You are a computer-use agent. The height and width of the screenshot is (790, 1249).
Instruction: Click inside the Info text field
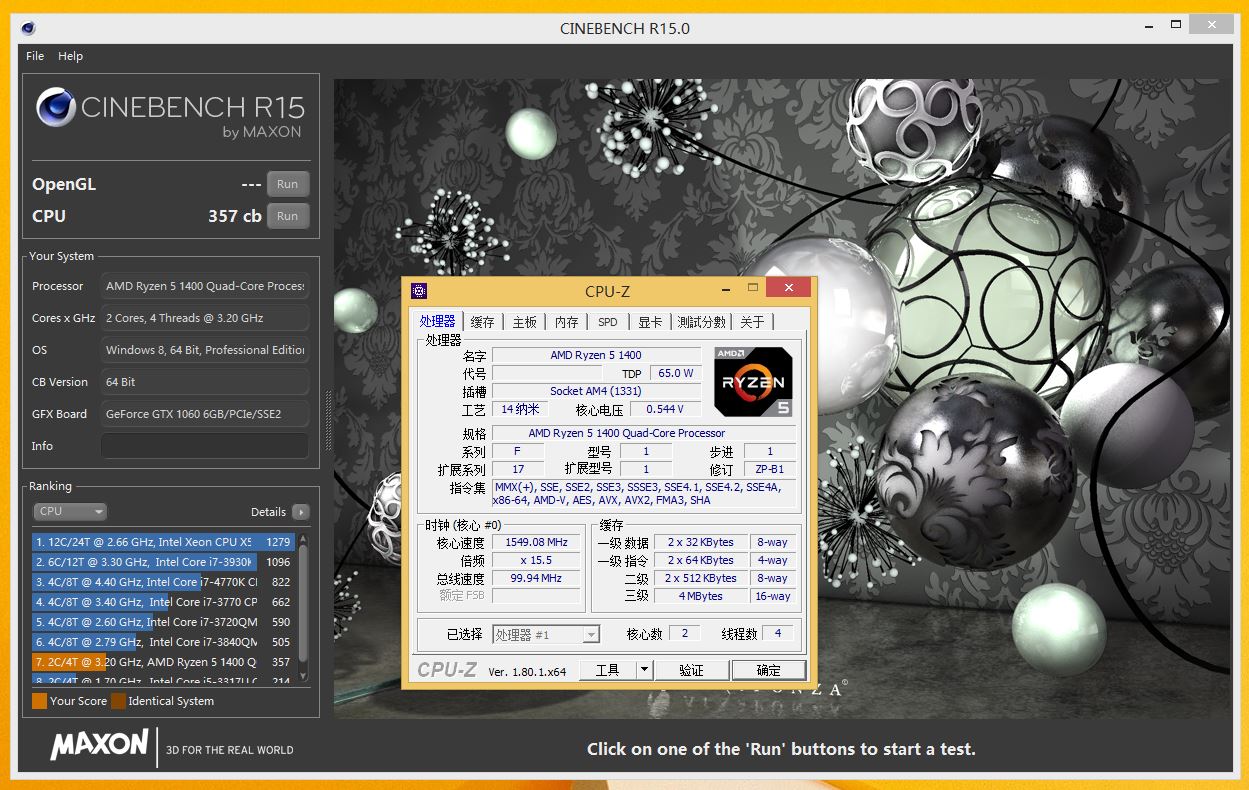coord(204,445)
